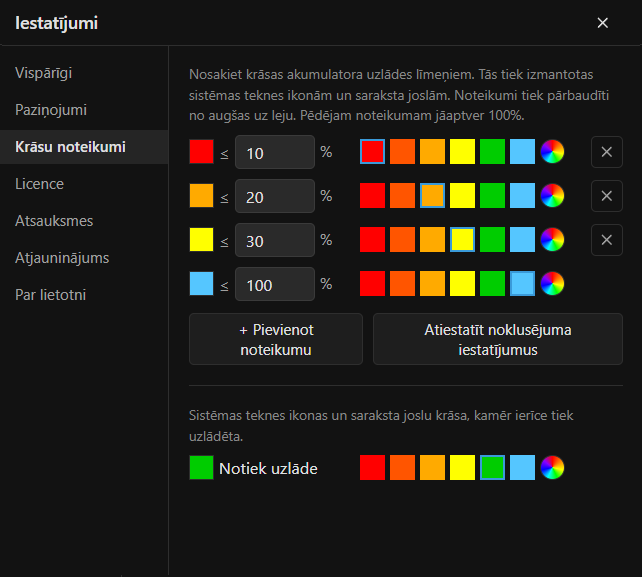Open the Vispārīgi settings section
642x577 pixels.
coord(84,73)
